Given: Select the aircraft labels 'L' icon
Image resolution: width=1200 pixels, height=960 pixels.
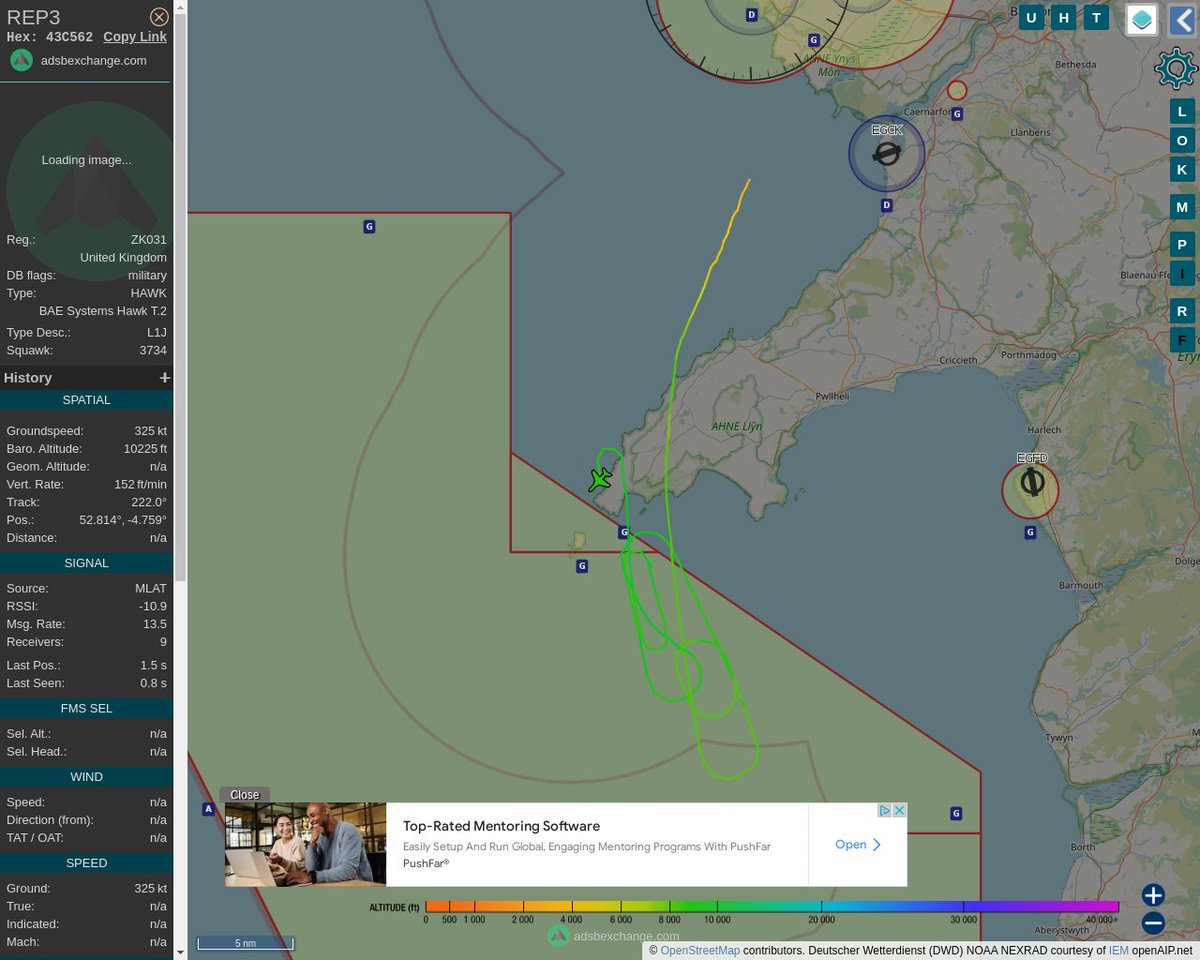Looking at the screenshot, I should [1181, 111].
